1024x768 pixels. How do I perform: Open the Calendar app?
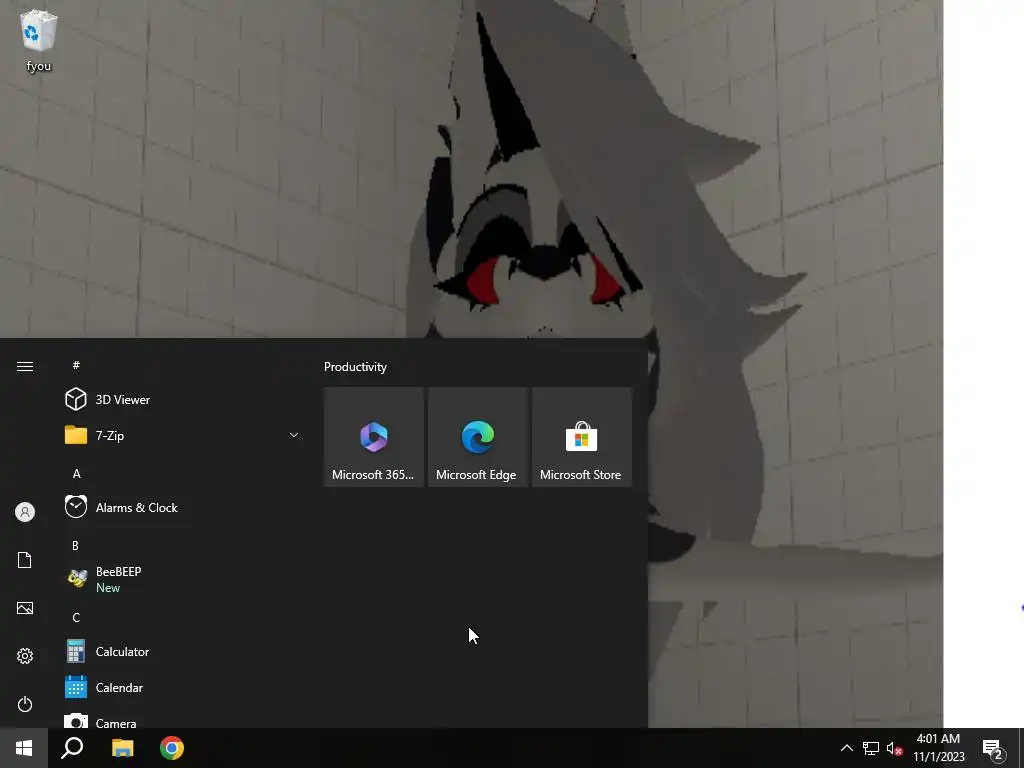(183, 688)
